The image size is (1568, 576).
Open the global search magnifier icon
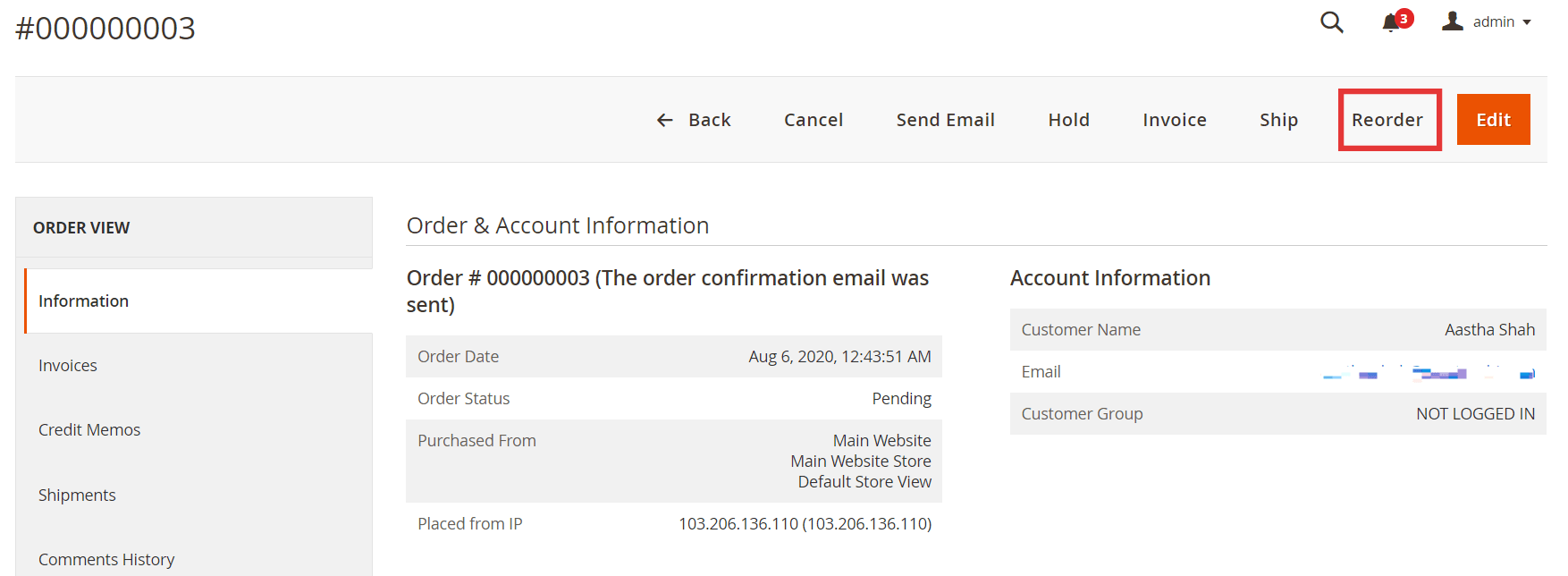(1331, 22)
